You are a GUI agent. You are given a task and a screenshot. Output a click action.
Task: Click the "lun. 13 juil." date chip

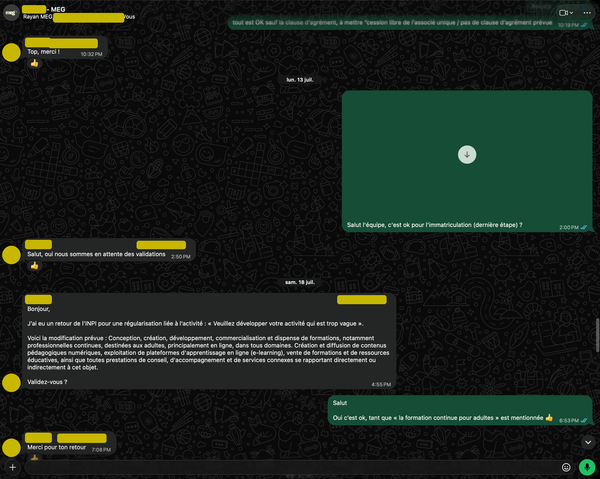point(300,80)
